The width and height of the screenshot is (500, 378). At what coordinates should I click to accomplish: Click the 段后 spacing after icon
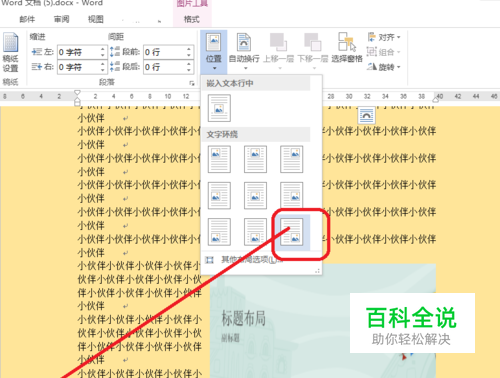tap(115, 67)
